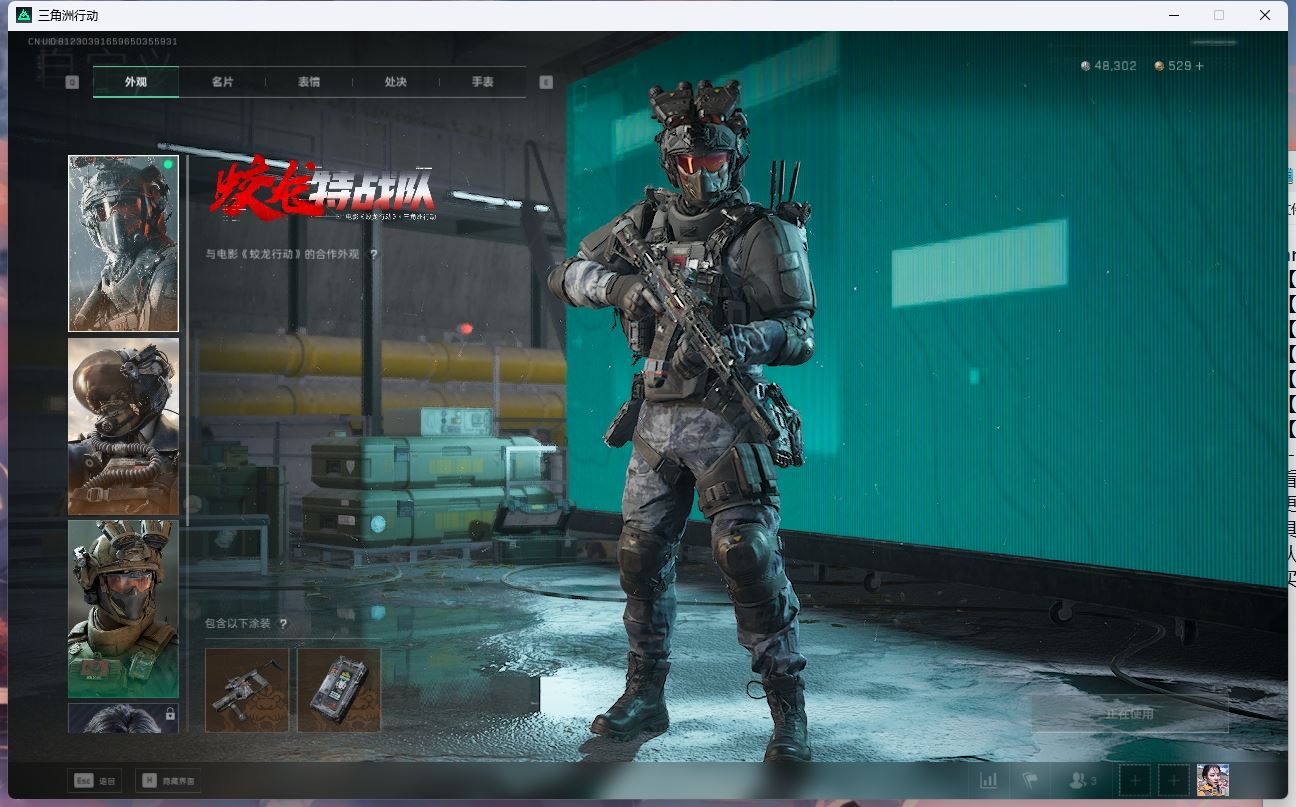Screen dimensions: 1296x807
Task: Open the 处决 tab
Action: click(x=396, y=82)
